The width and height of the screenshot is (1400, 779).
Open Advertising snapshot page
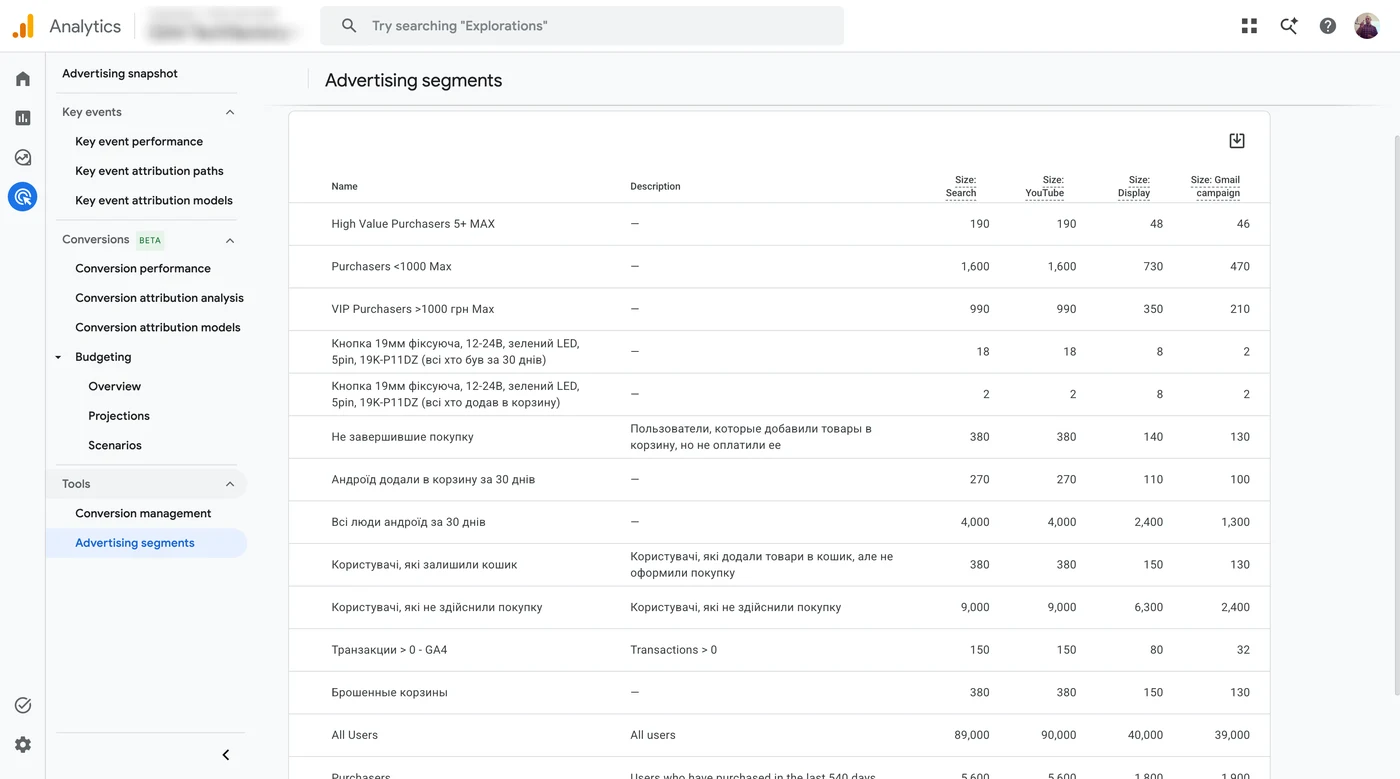[x=120, y=73]
